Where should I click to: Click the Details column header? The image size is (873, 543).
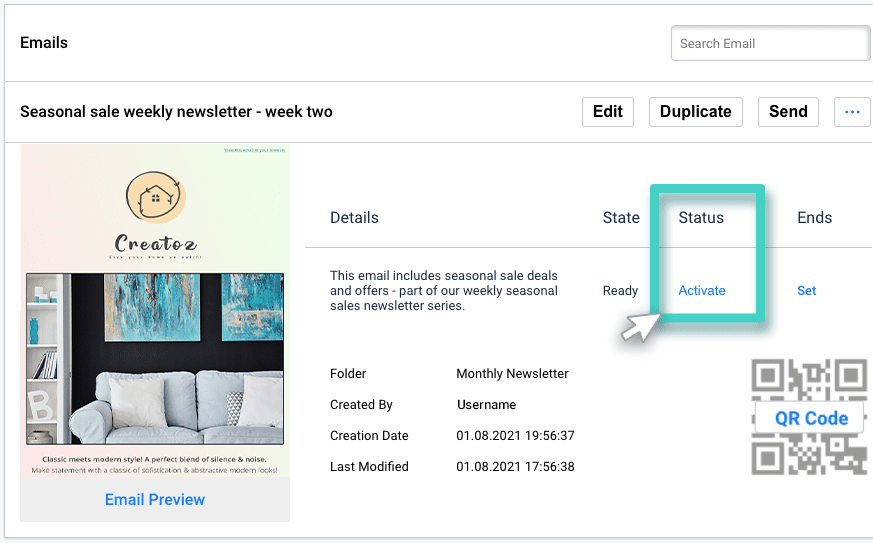point(354,218)
